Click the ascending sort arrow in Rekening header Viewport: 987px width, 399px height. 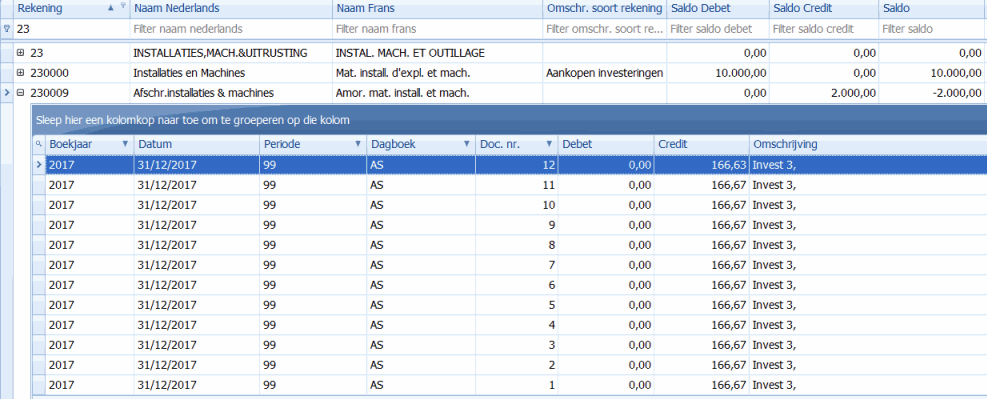point(111,7)
